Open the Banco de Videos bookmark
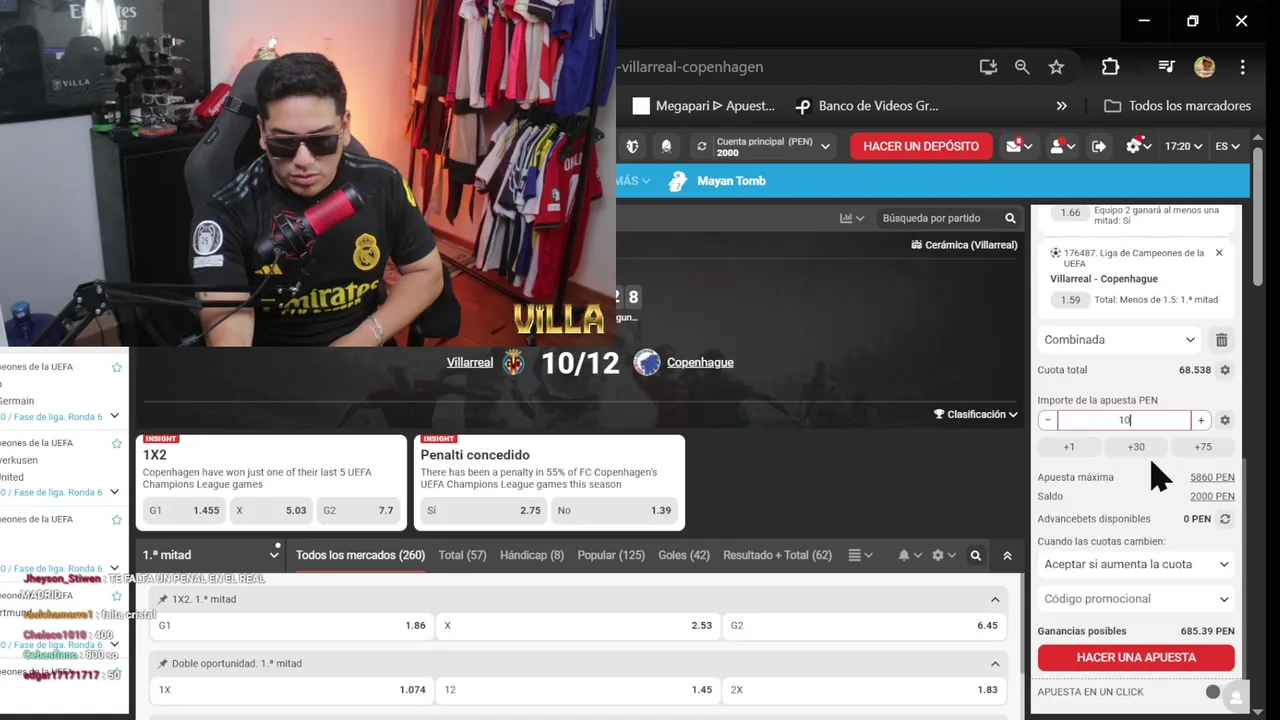Viewport: 1280px width, 720px height. coord(866,106)
